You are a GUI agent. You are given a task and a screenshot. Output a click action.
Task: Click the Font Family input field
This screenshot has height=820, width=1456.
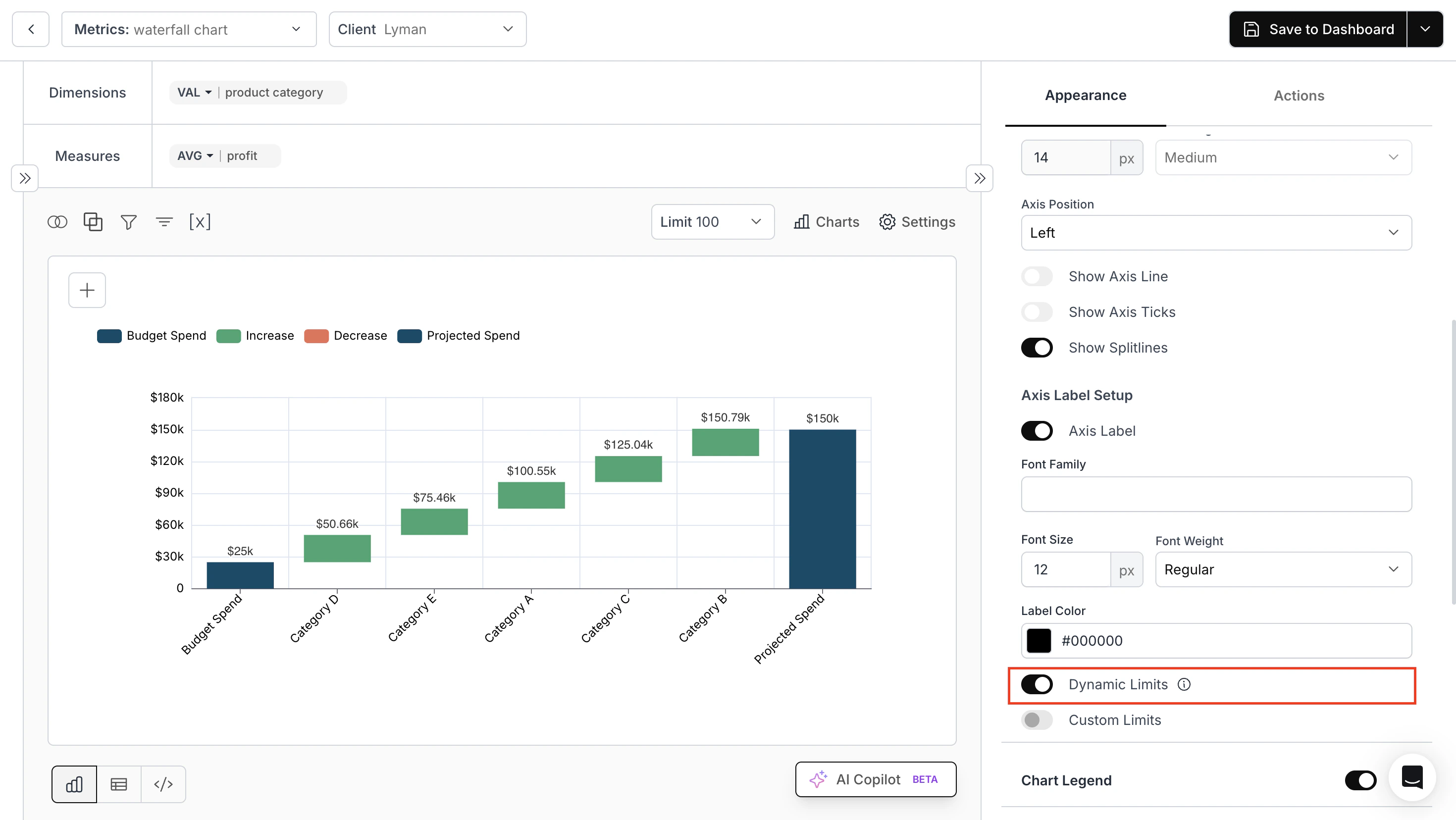[x=1215, y=494]
